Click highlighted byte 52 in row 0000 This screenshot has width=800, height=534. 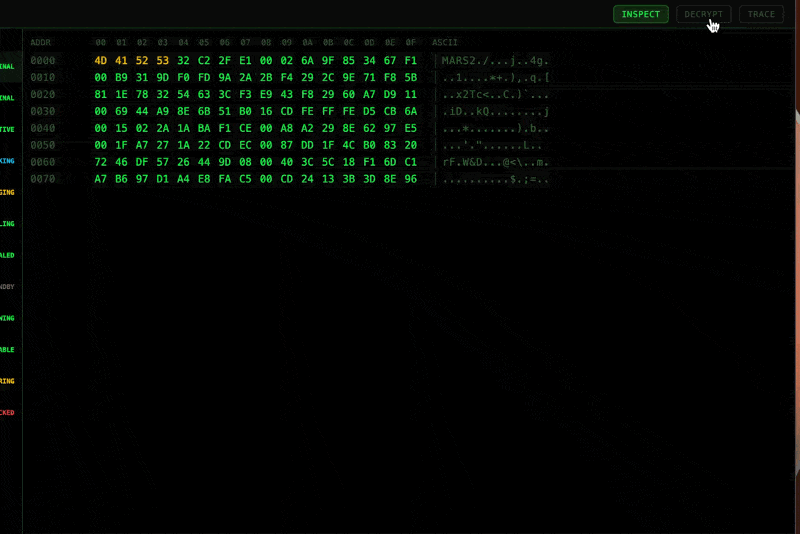[x=142, y=61]
